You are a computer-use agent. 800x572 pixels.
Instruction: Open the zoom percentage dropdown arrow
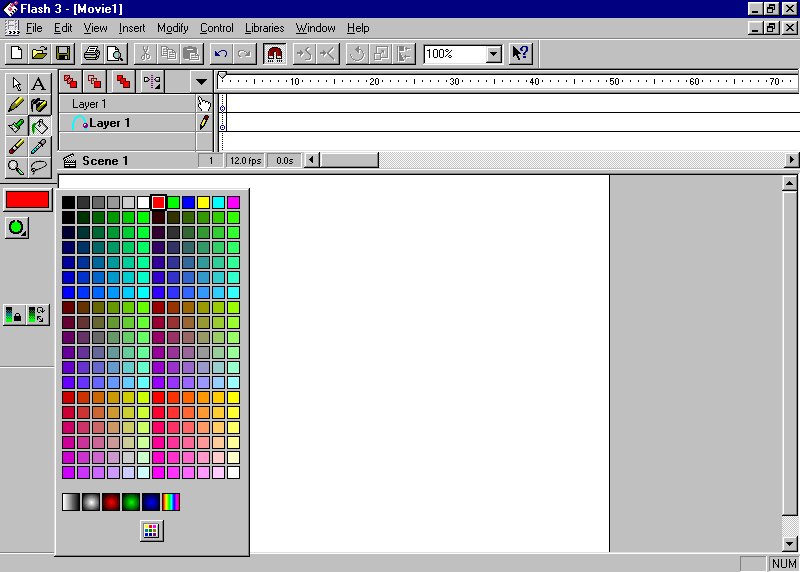[493, 54]
